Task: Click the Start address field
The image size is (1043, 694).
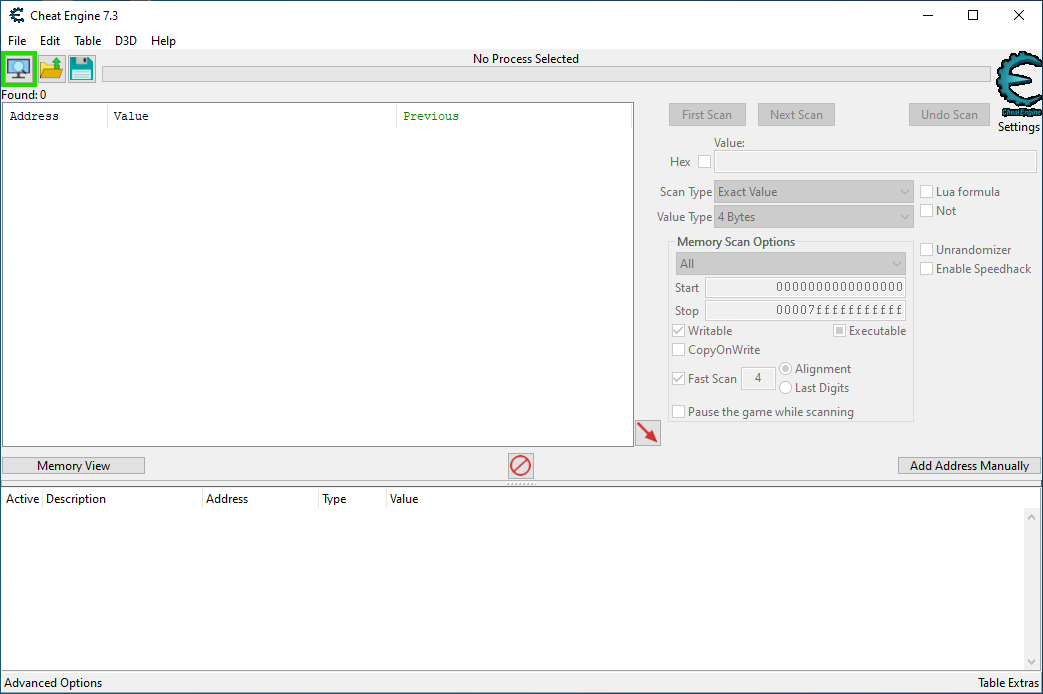Action: pos(806,287)
